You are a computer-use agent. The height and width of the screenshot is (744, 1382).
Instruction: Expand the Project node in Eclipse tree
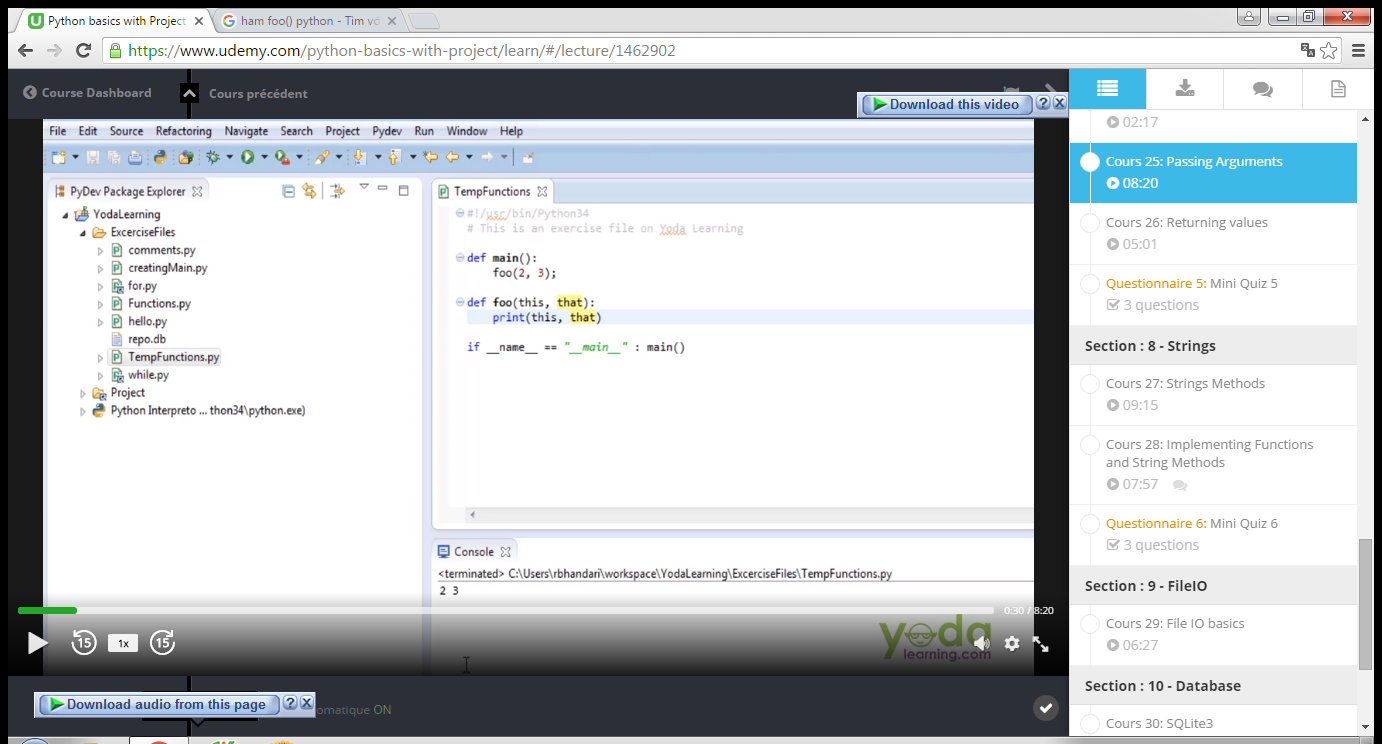click(x=83, y=393)
